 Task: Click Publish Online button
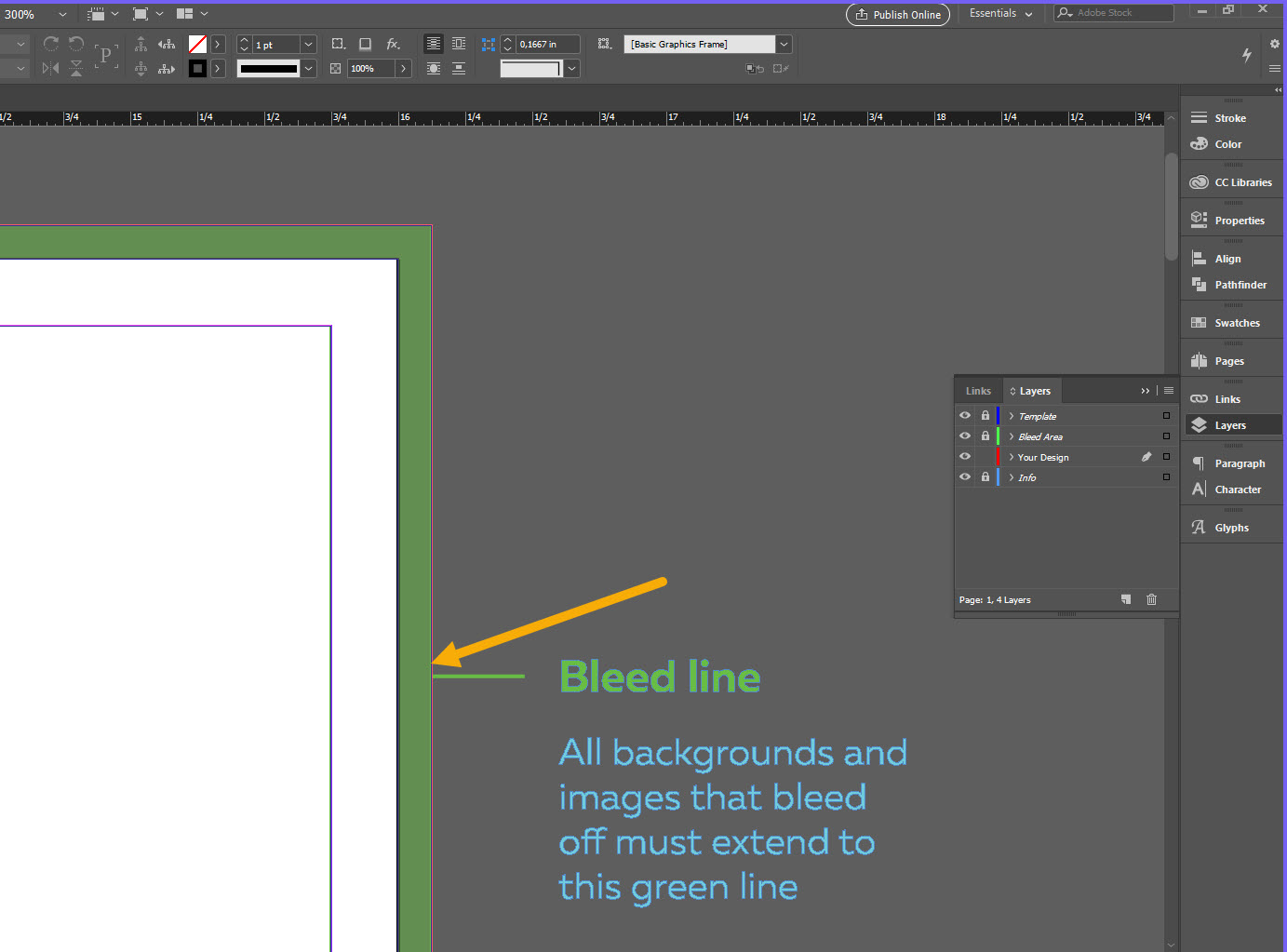(x=898, y=15)
